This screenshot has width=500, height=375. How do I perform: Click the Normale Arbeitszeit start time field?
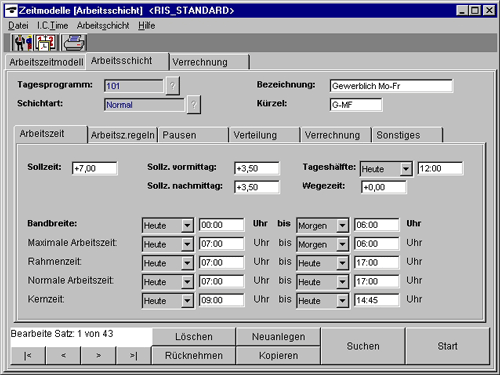click(221, 281)
